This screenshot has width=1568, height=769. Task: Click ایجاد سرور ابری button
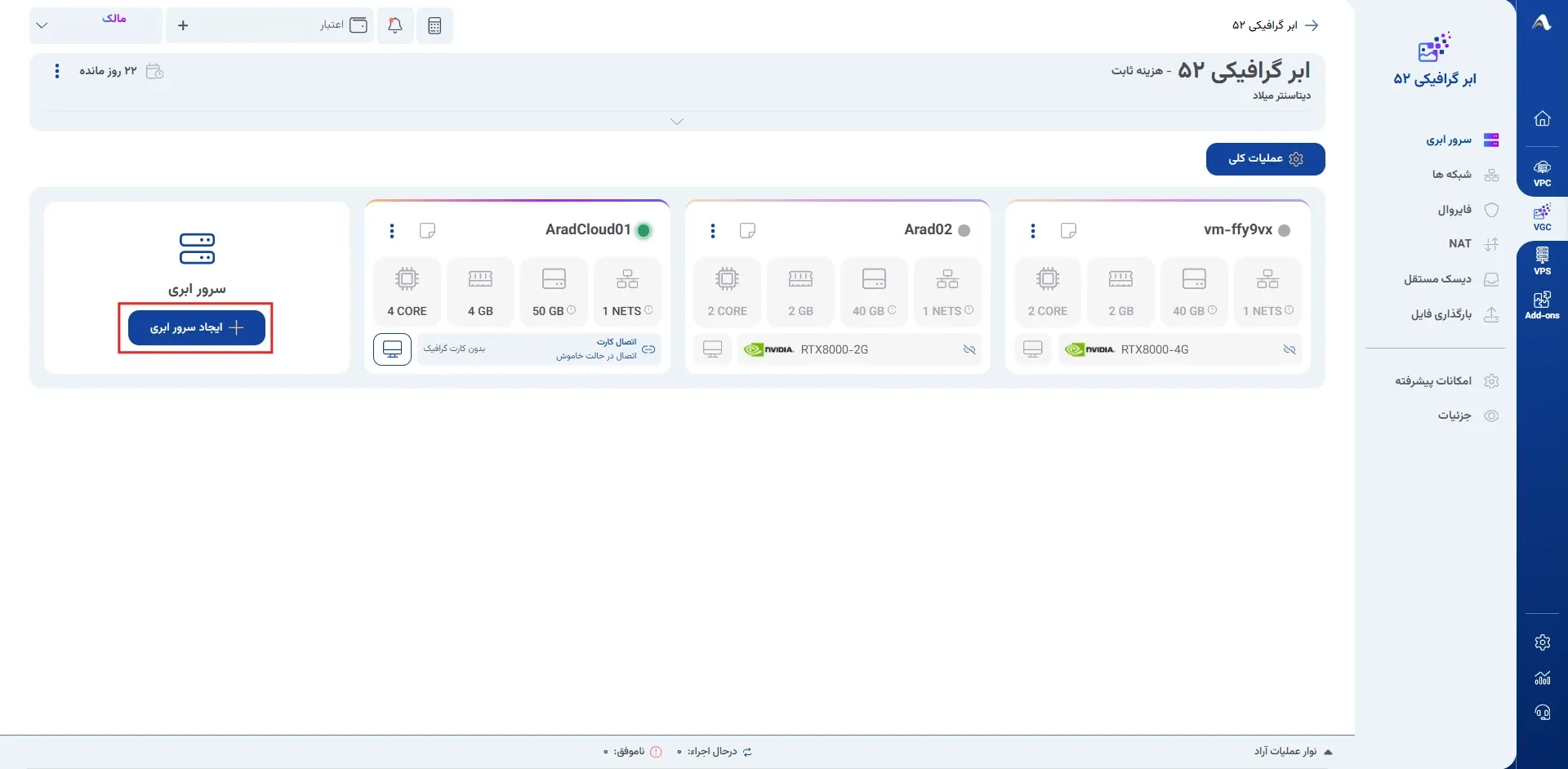[x=197, y=327]
